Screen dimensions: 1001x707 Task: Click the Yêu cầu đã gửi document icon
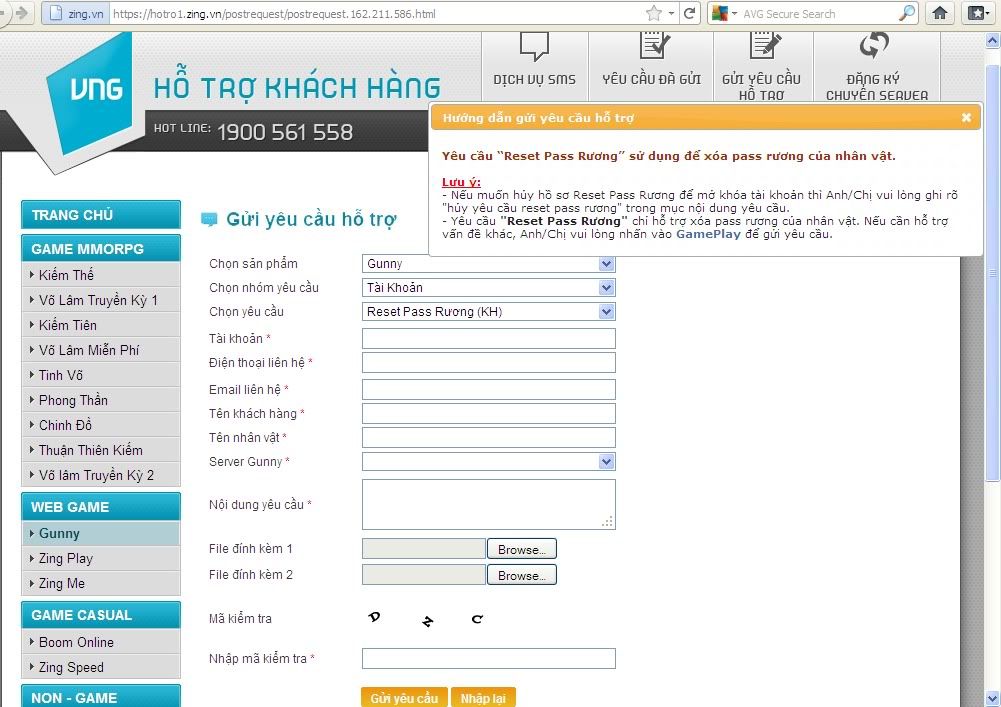654,45
